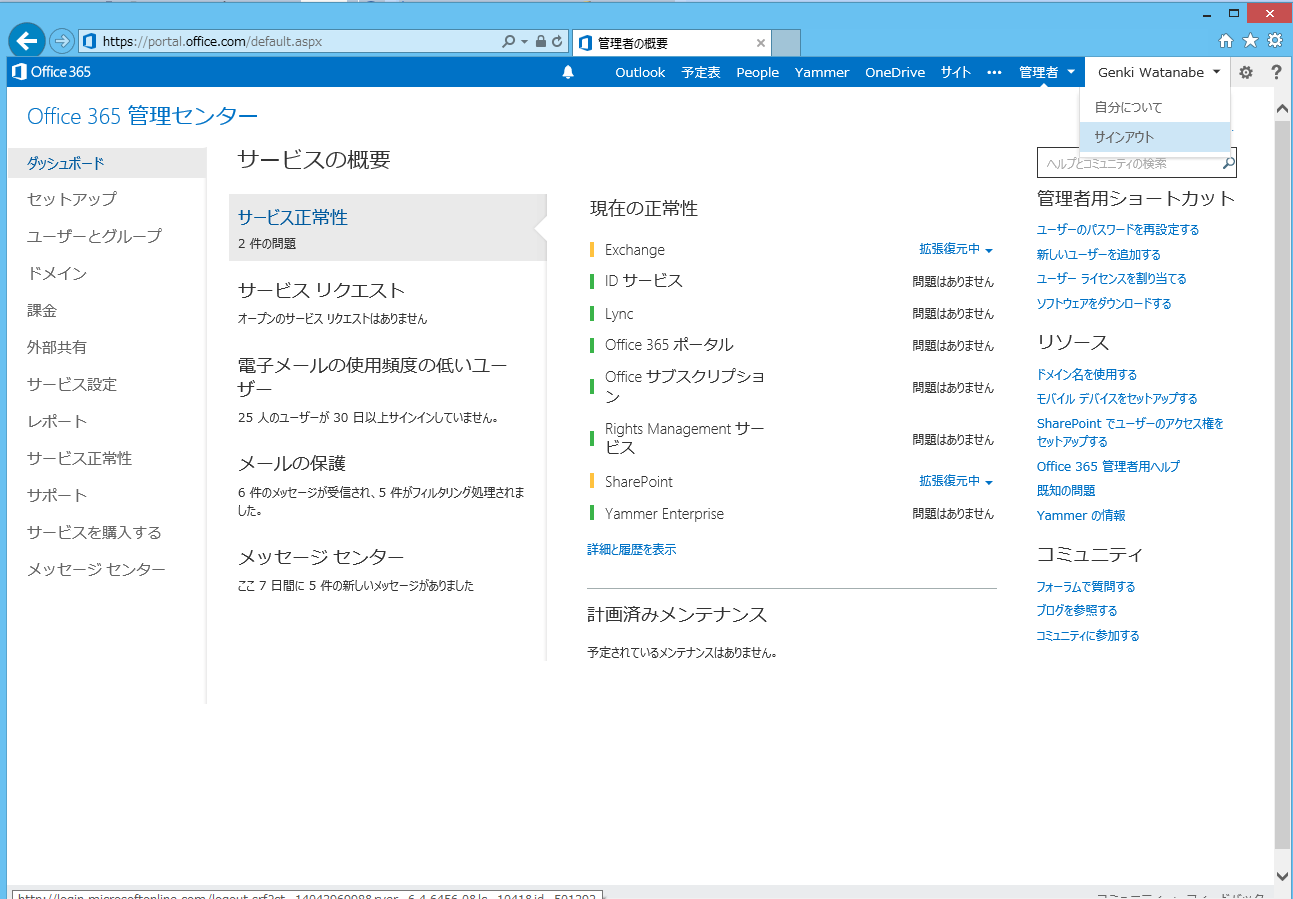Open favorites star icon
This screenshot has width=1293, height=899.
(x=1250, y=41)
